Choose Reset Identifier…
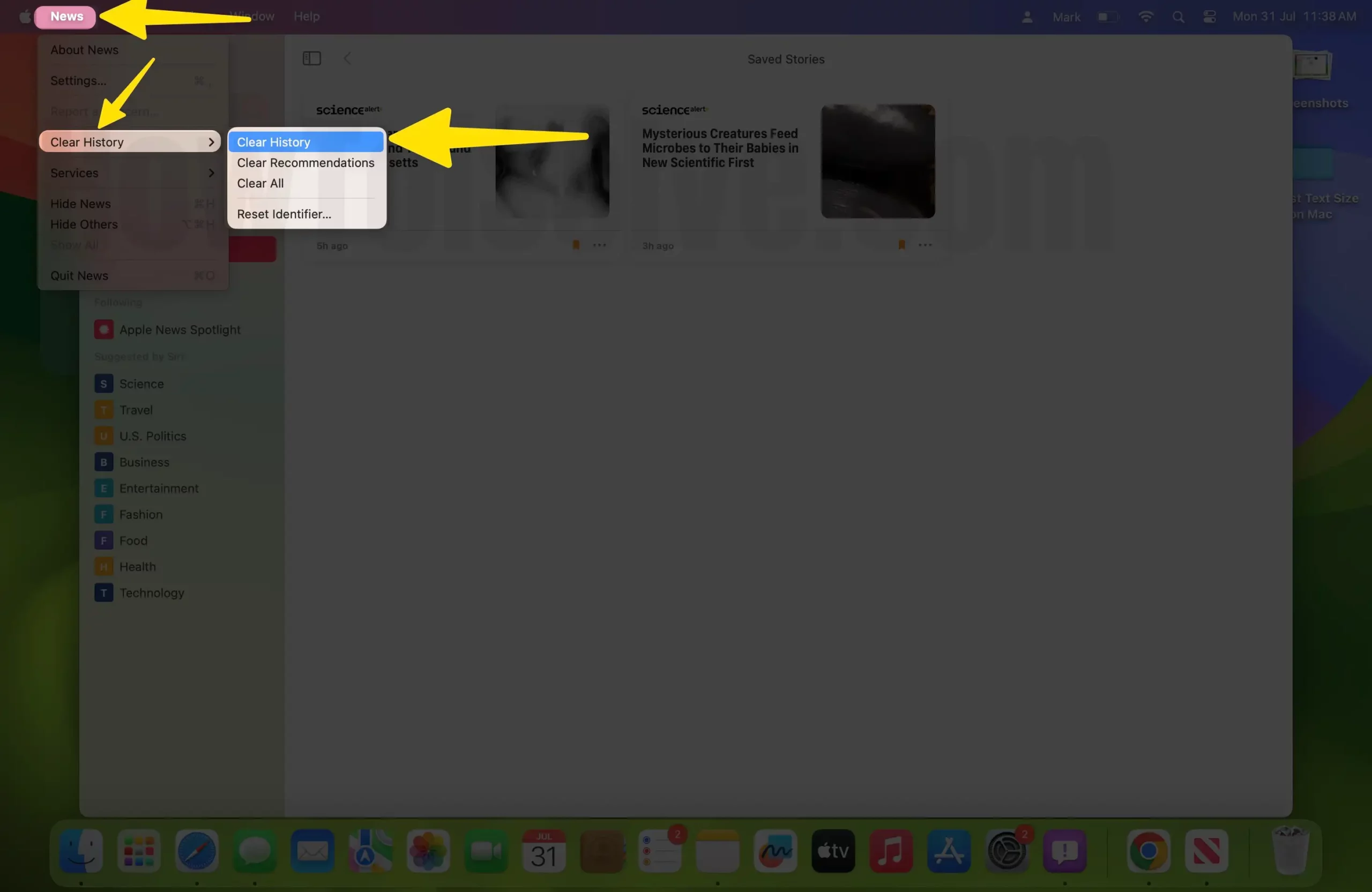The image size is (1372, 892). click(306, 214)
